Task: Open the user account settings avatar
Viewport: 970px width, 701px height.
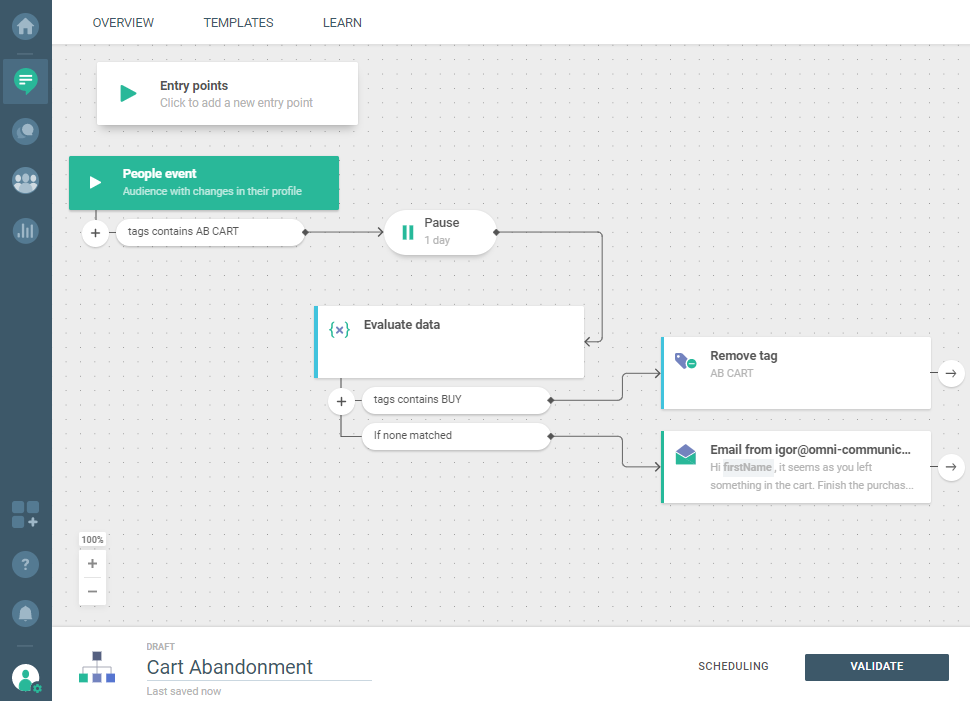Action: point(26,678)
